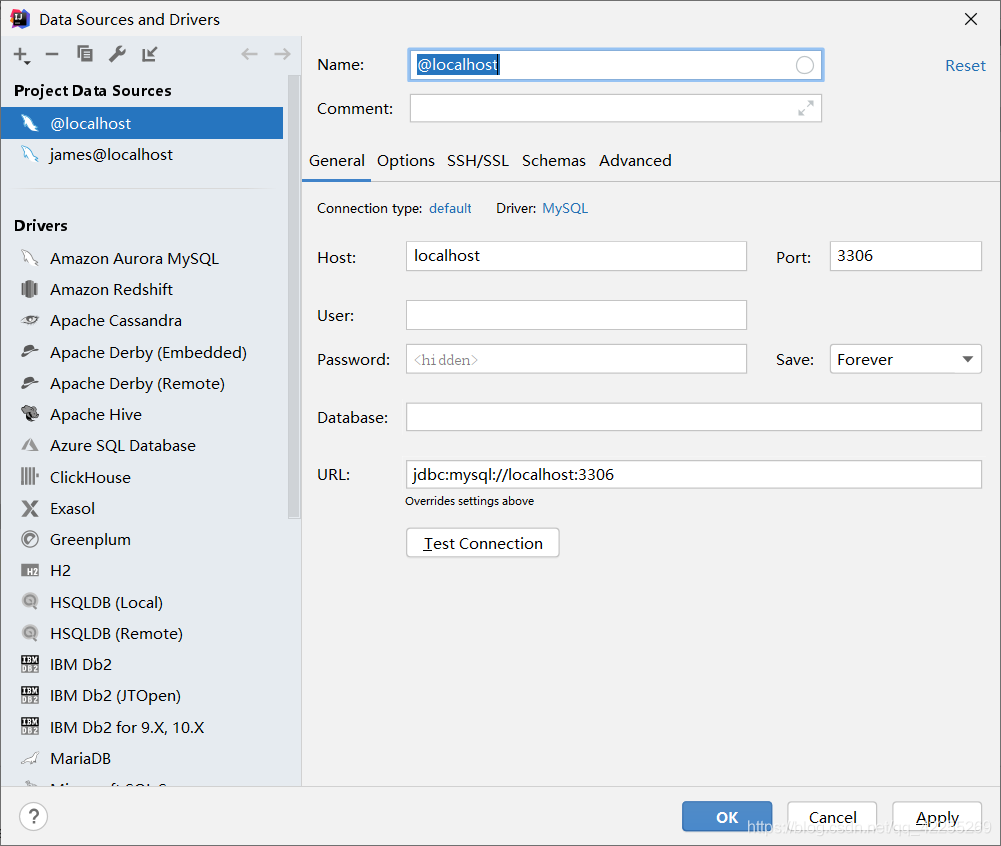Image resolution: width=1001 pixels, height=846 pixels.
Task: Switch to the Schemas tab
Action: point(553,161)
